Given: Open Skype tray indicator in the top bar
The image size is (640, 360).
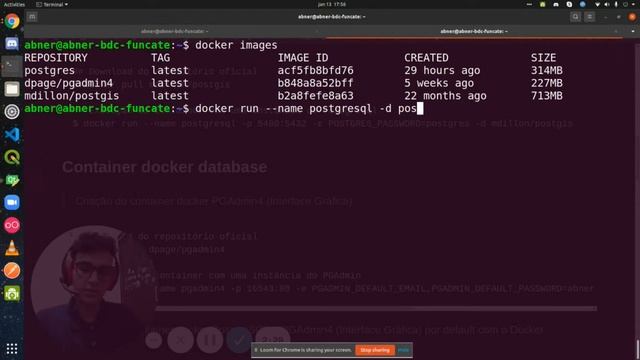Looking at the screenshot, I should [569, 4].
